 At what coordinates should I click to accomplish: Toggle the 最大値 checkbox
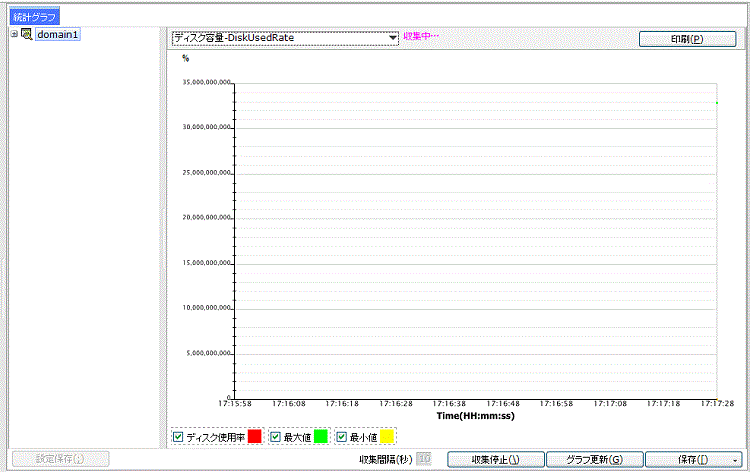click(276, 437)
